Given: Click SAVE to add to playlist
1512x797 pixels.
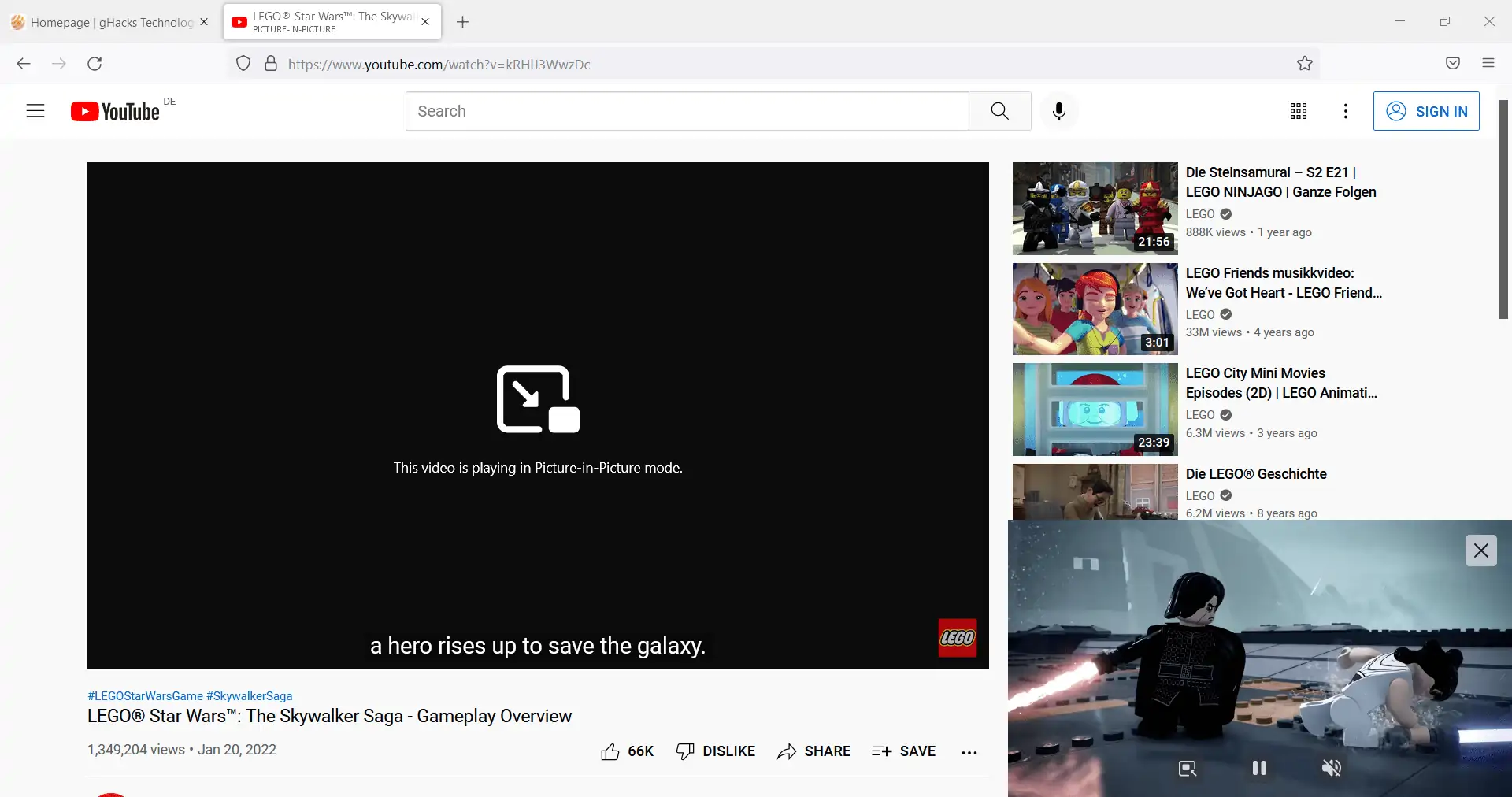Looking at the screenshot, I should click(x=903, y=751).
